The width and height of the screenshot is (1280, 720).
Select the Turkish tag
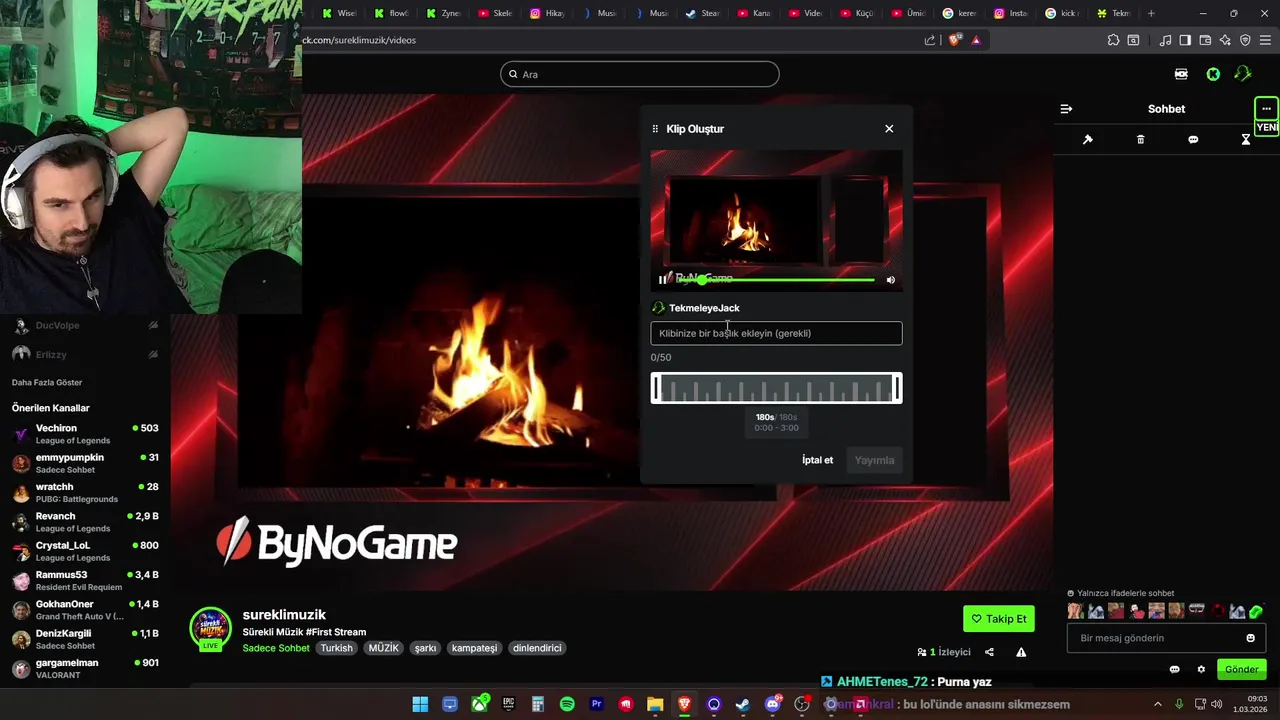point(336,648)
